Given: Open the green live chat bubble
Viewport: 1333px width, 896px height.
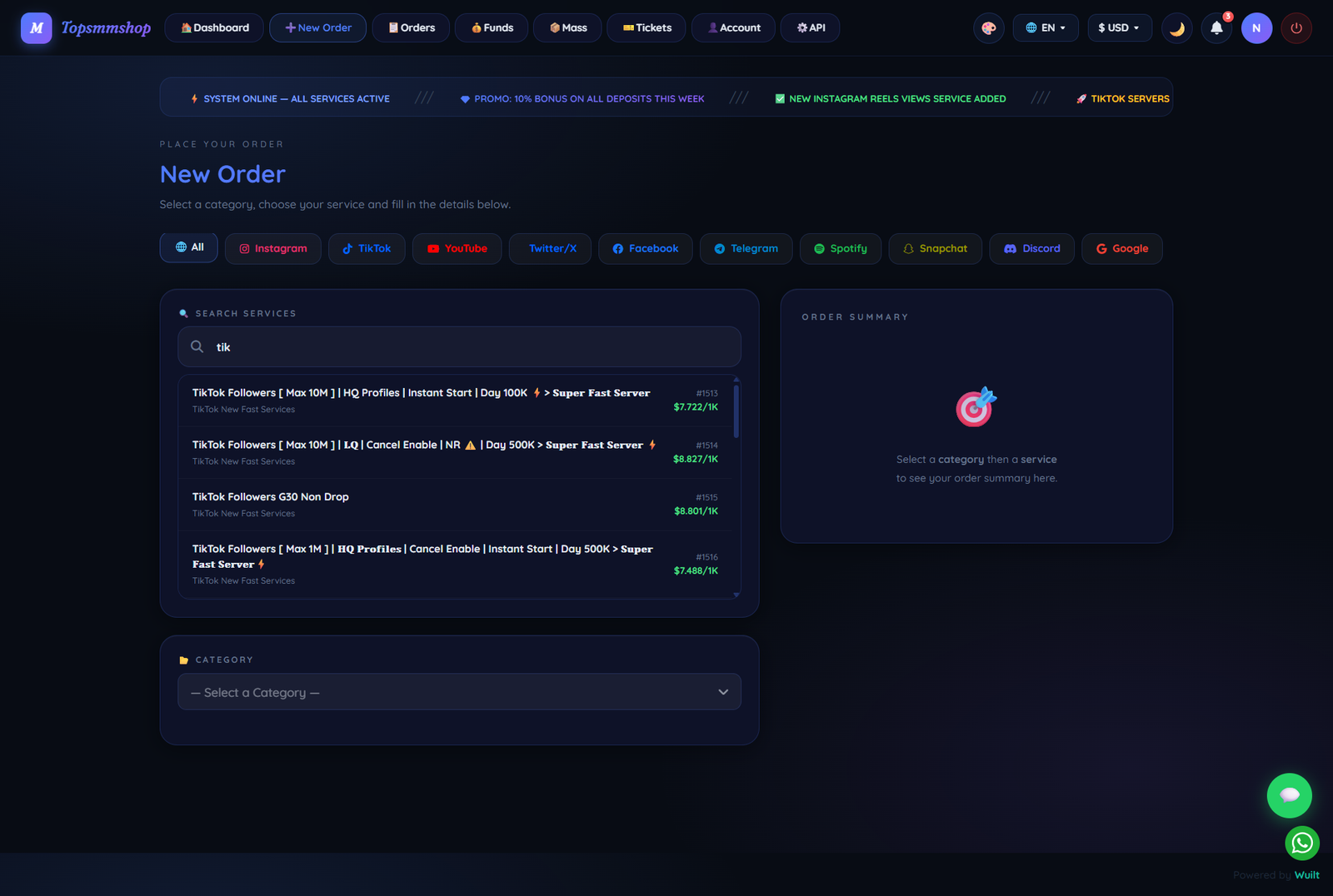Looking at the screenshot, I should click(1290, 795).
